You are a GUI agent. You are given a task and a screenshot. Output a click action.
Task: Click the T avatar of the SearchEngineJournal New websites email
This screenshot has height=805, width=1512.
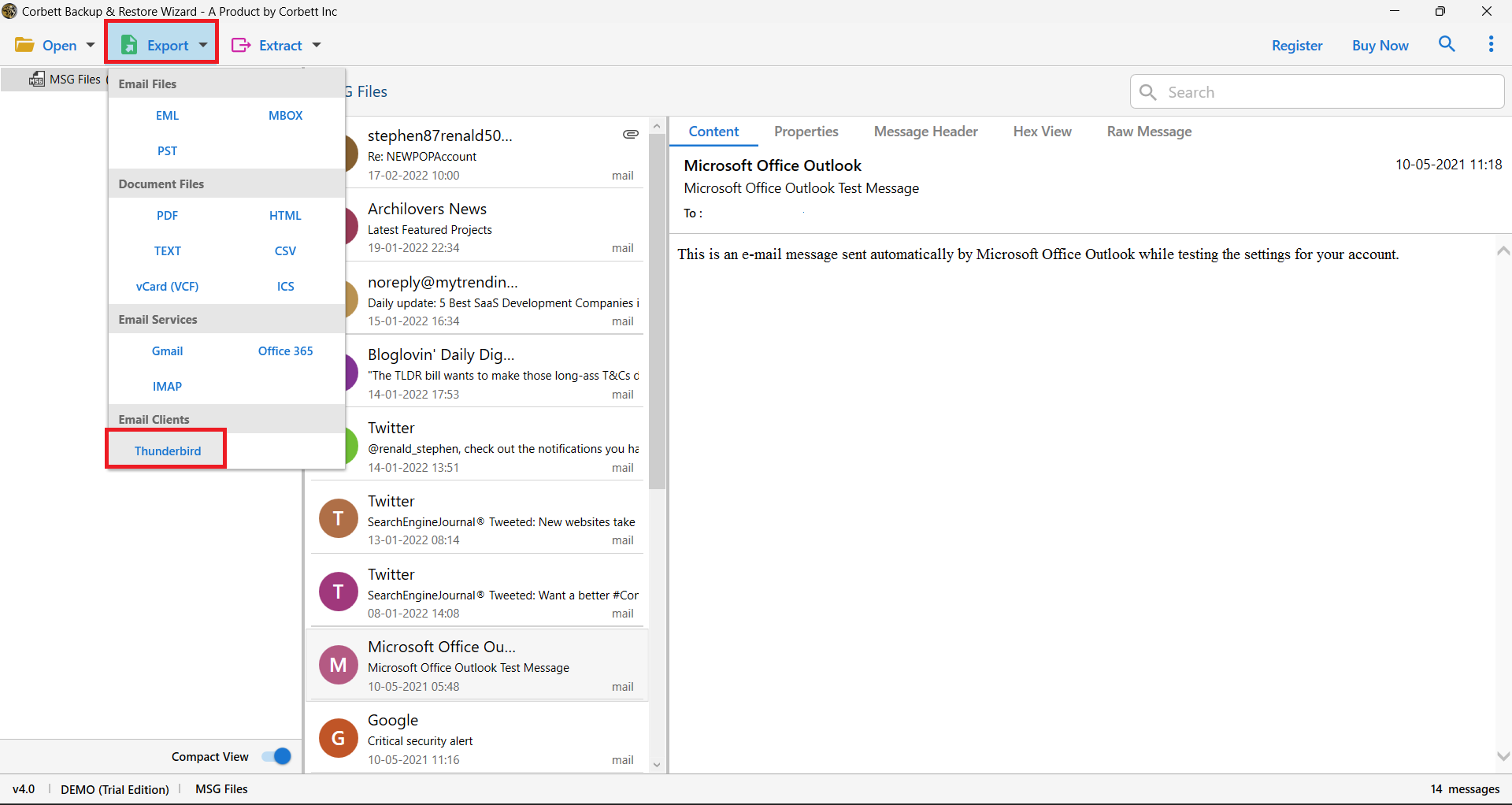339,518
